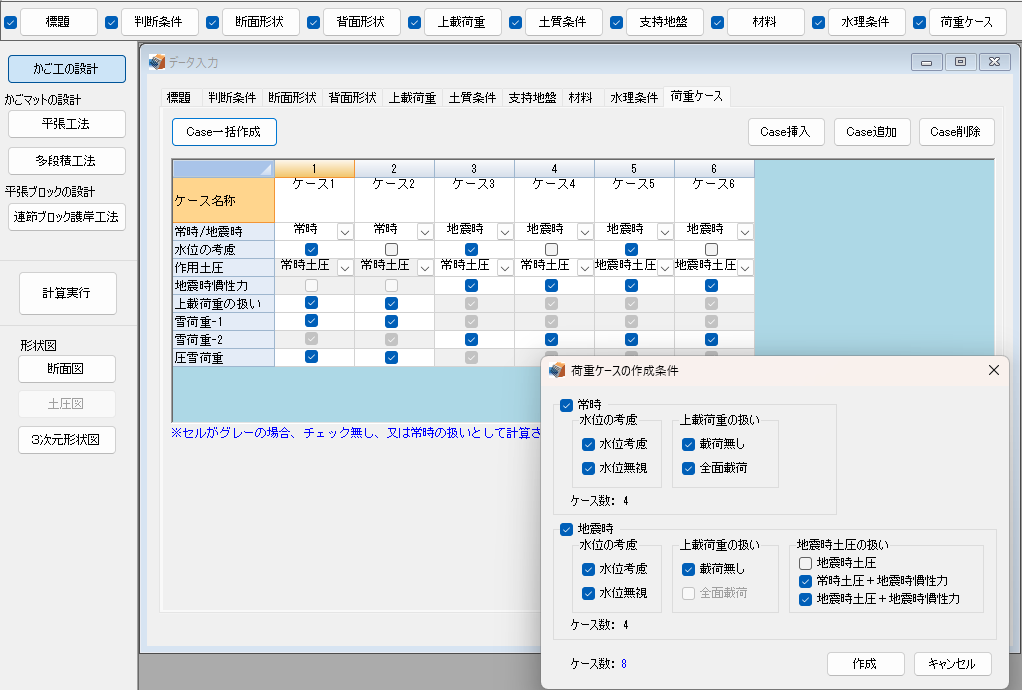The width and height of the screenshot is (1022, 690).
Task: Open 作用土圧 dropdown for ケース6
Action: click(x=745, y=268)
